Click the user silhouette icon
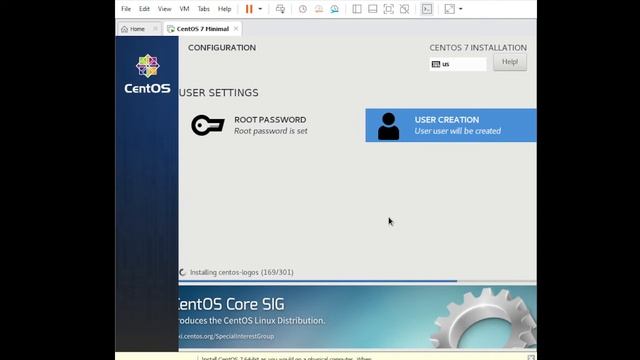Image resolution: width=640 pixels, height=360 pixels. tap(388, 126)
